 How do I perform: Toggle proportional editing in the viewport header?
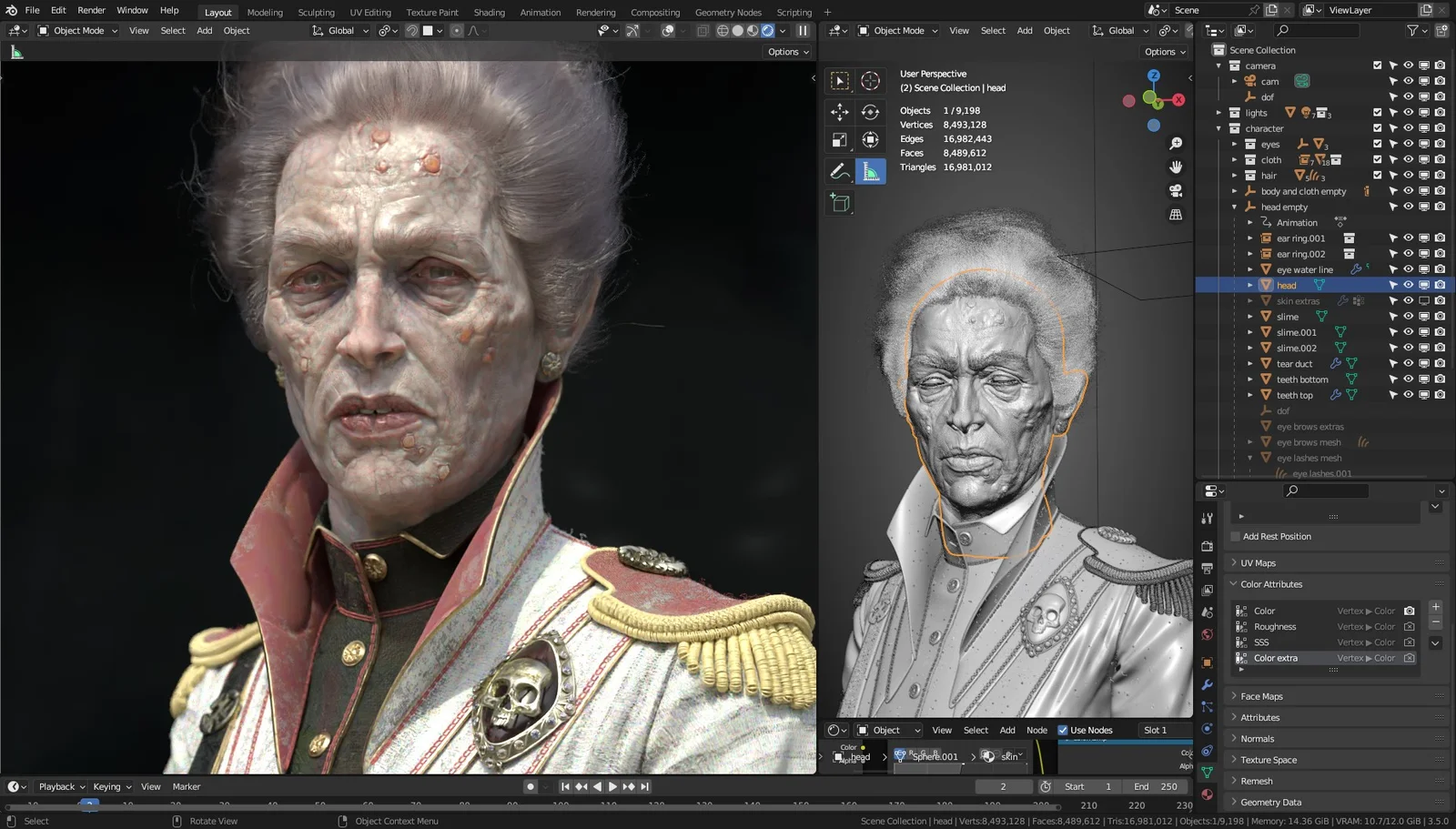pyautogui.click(x=457, y=31)
